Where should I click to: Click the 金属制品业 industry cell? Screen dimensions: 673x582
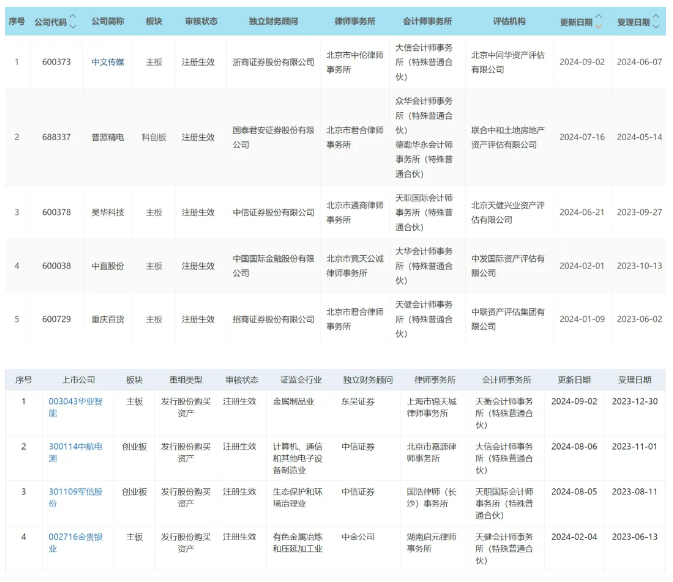click(x=294, y=402)
